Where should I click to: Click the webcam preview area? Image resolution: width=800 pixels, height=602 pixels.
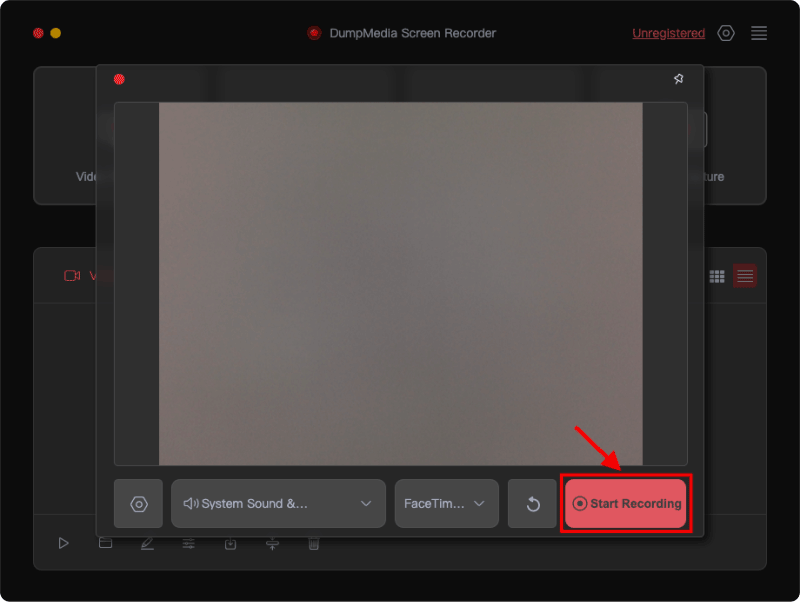click(x=401, y=284)
